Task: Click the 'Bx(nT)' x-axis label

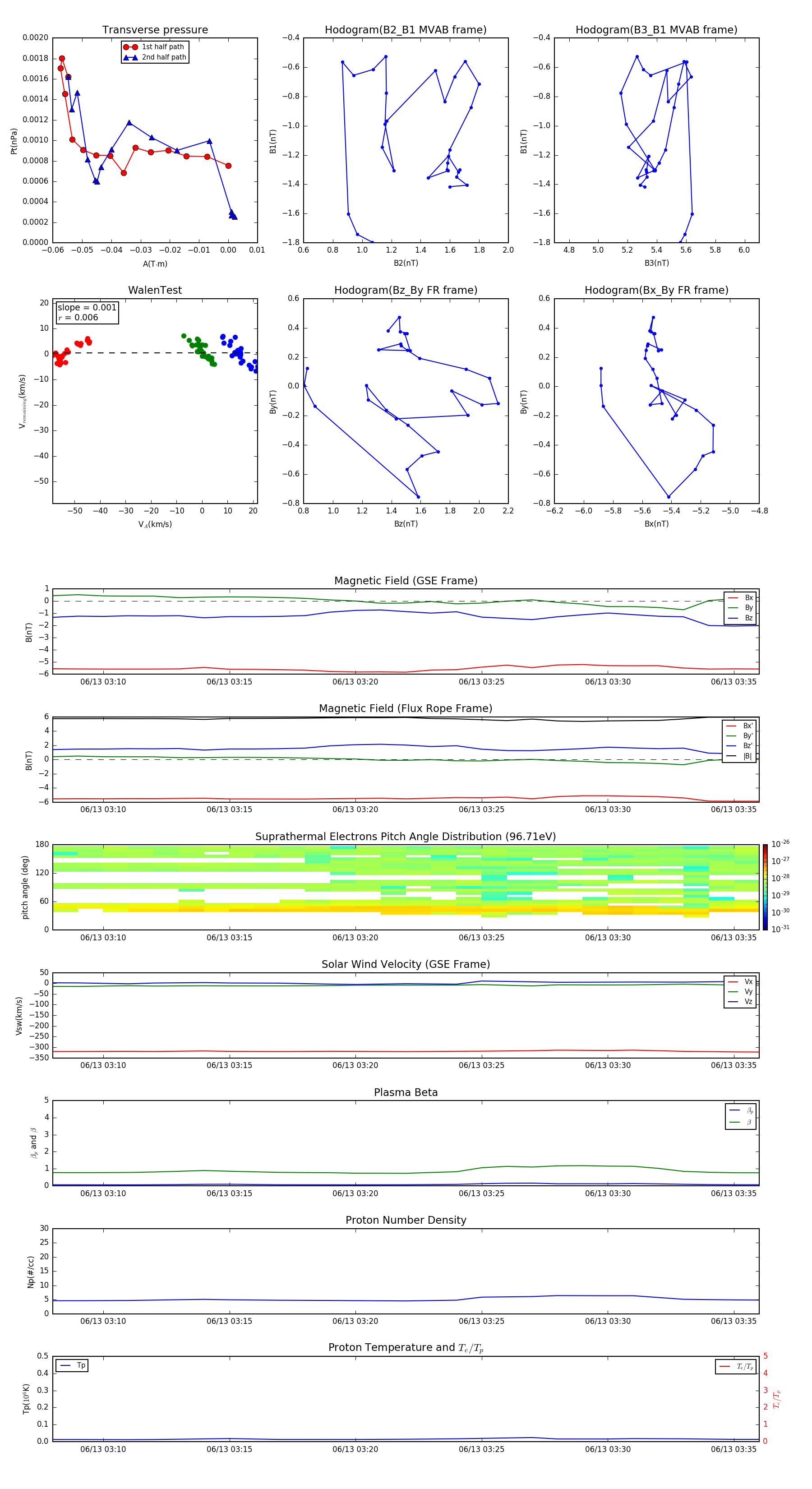Action: point(656,524)
